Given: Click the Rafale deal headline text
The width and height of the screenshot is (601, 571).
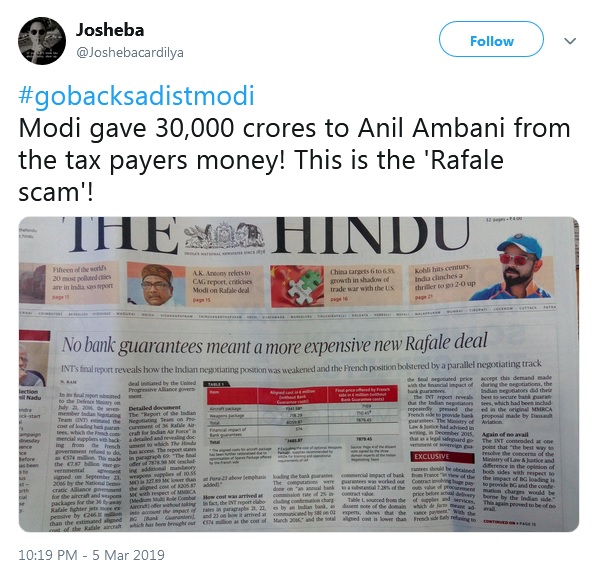Looking at the screenshot, I should 274,344.
